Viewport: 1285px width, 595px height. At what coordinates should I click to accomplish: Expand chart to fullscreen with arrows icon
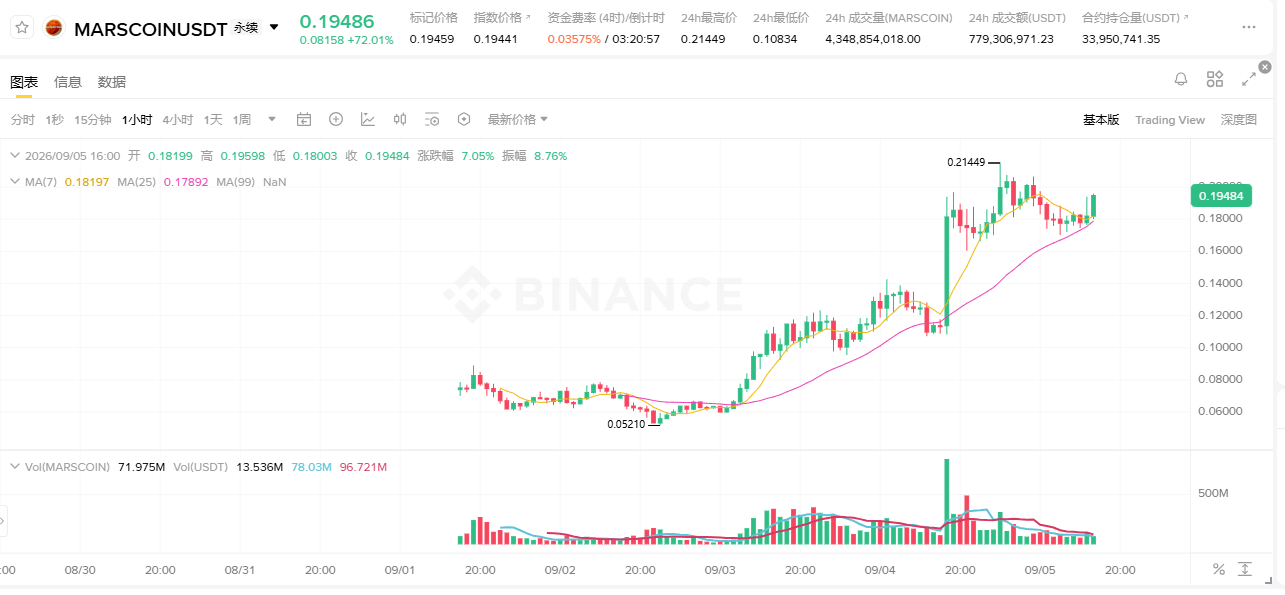1249,79
